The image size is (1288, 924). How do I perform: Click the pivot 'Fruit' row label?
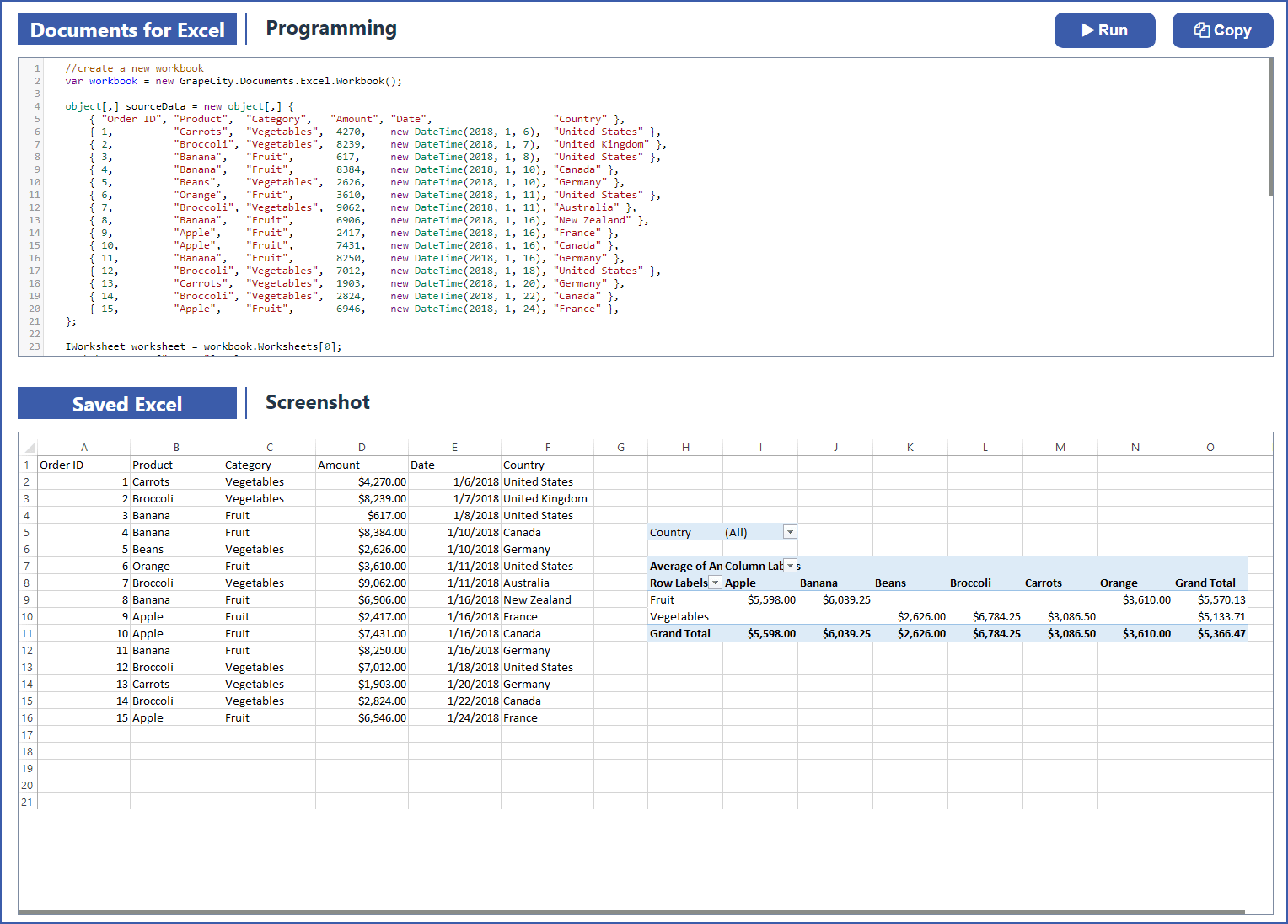pos(685,599)
